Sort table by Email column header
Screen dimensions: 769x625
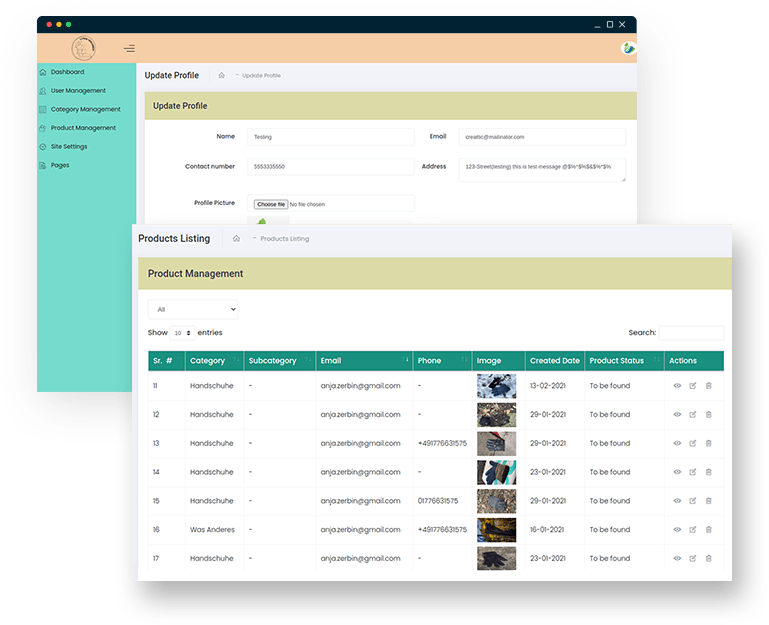click(x=363, y=361)
